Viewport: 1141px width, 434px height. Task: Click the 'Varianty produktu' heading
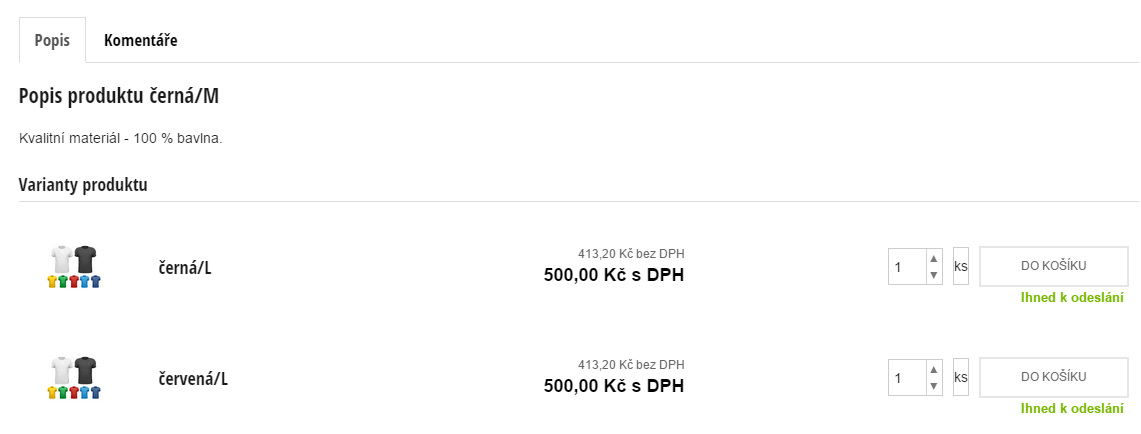83,185
